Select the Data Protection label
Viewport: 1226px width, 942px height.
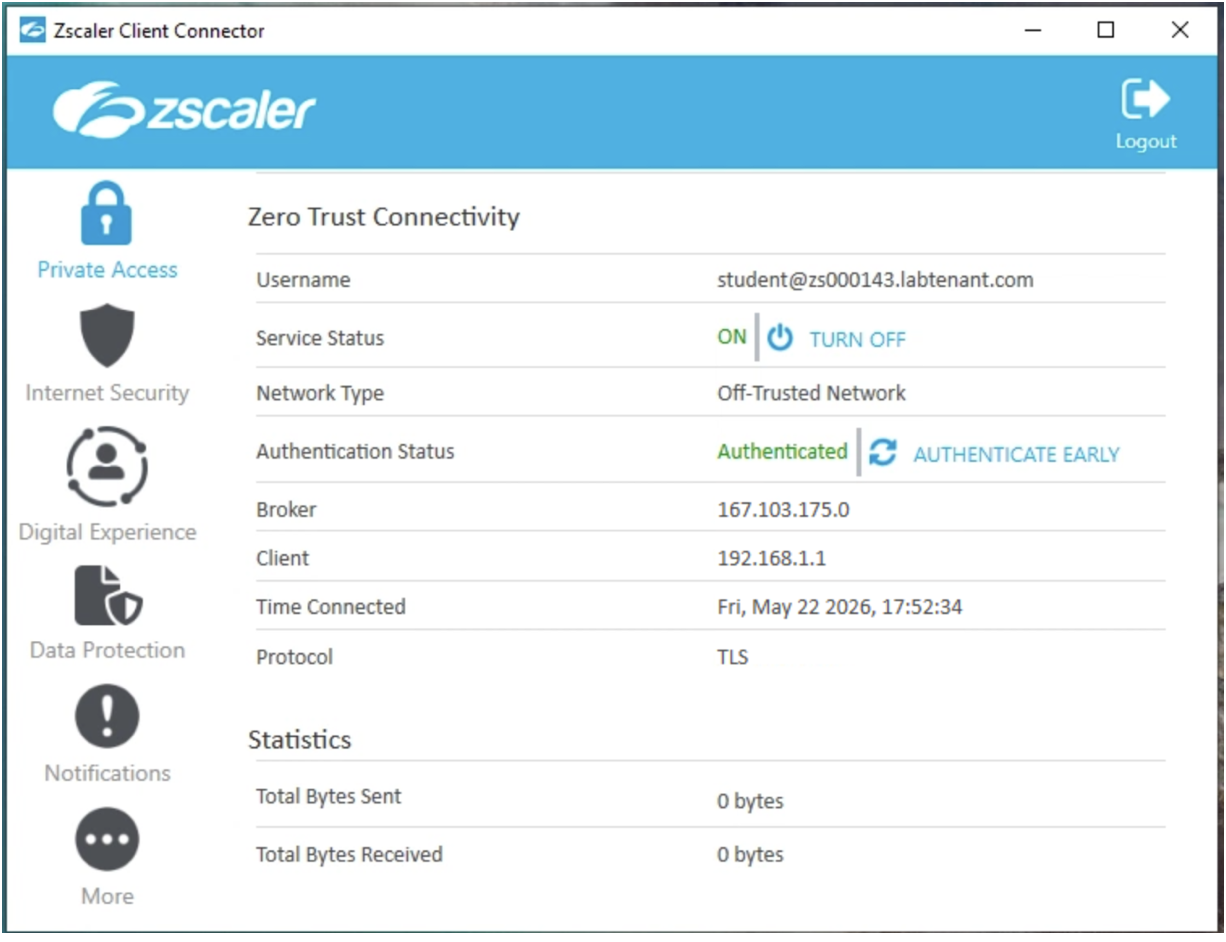click(x=107, y=650)
